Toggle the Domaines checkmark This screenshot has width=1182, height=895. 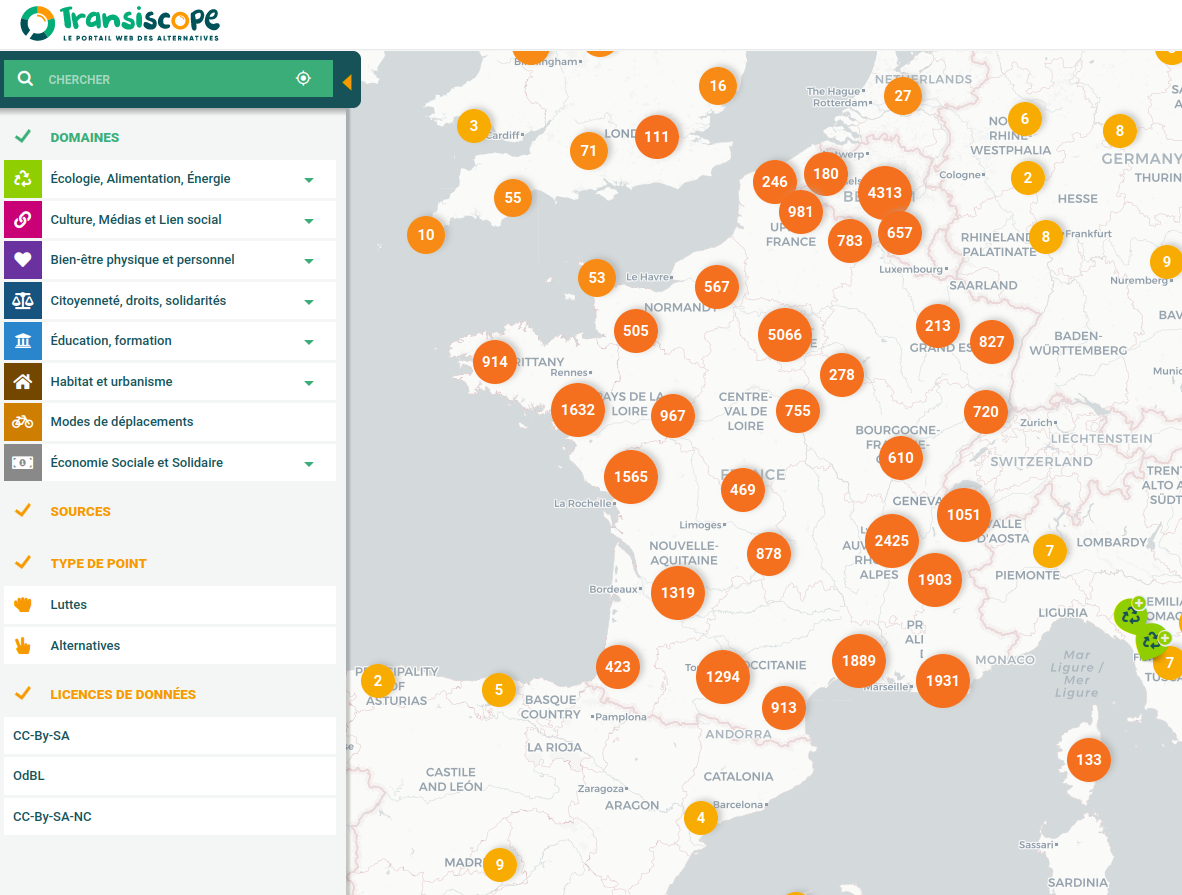click(x=23, y=137)
